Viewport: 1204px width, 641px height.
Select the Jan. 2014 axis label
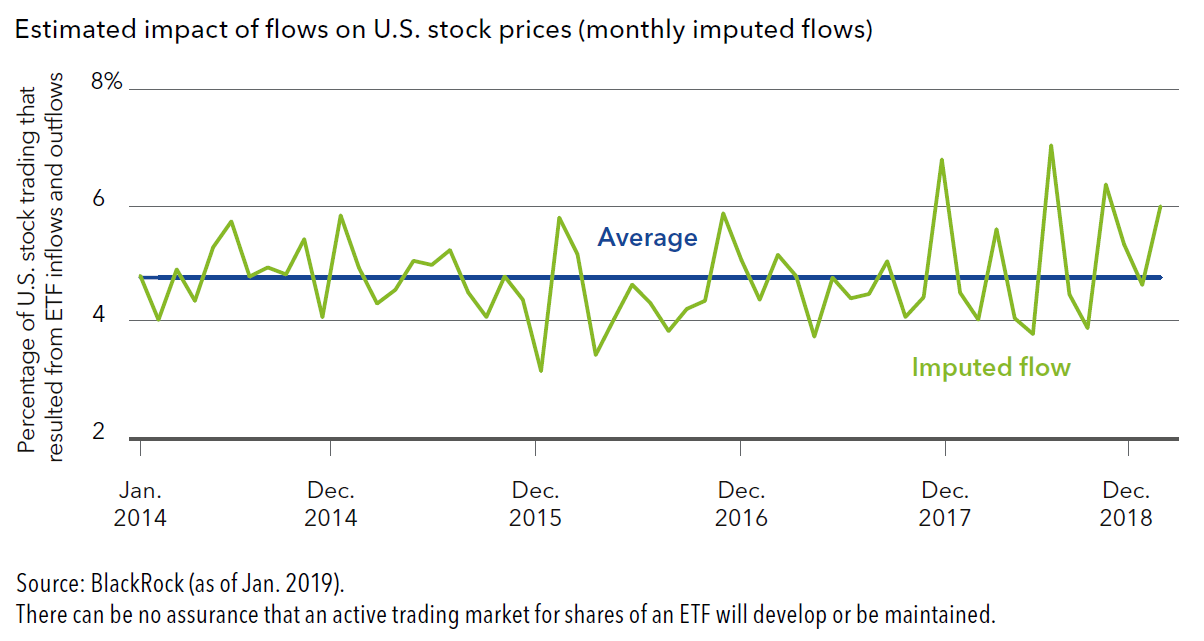(x=140, y=505)
